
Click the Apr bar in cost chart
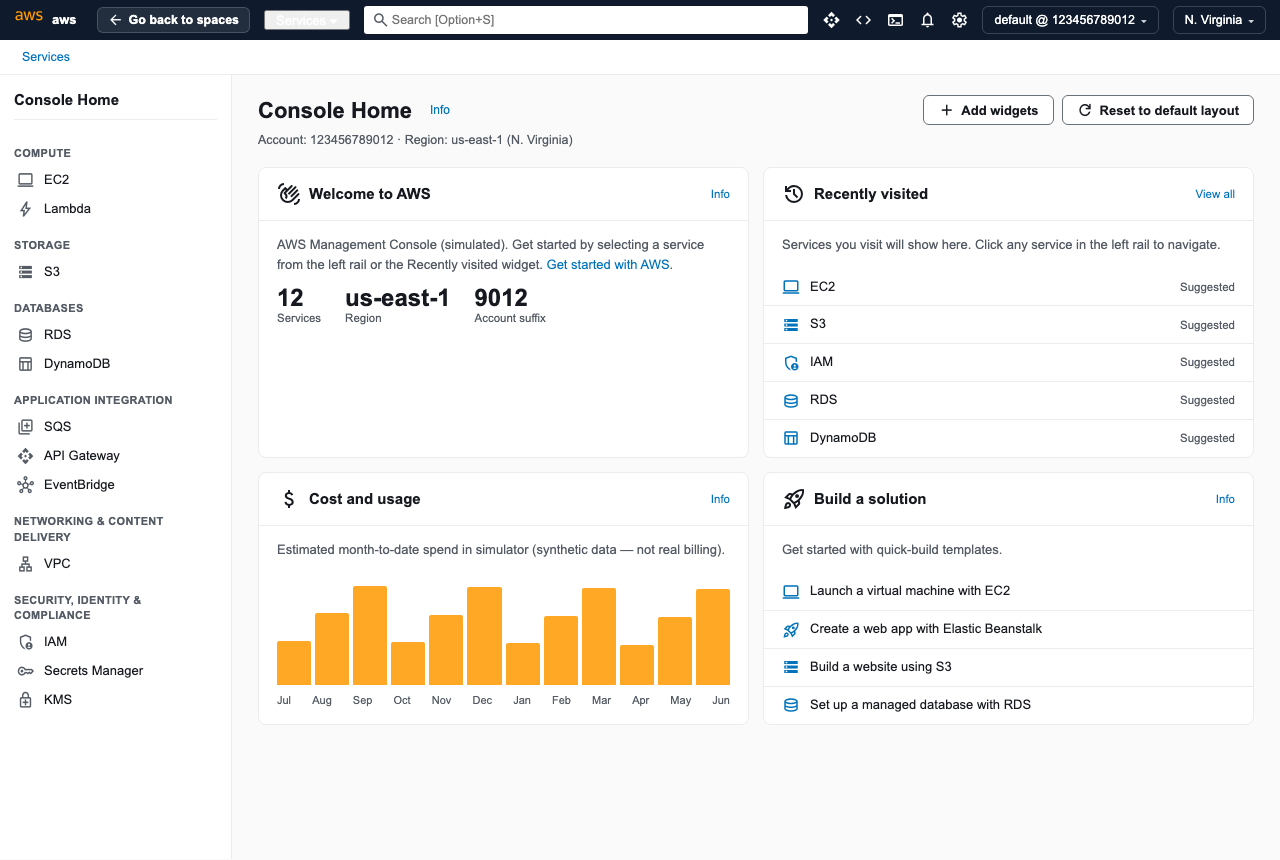pos(637,665)
